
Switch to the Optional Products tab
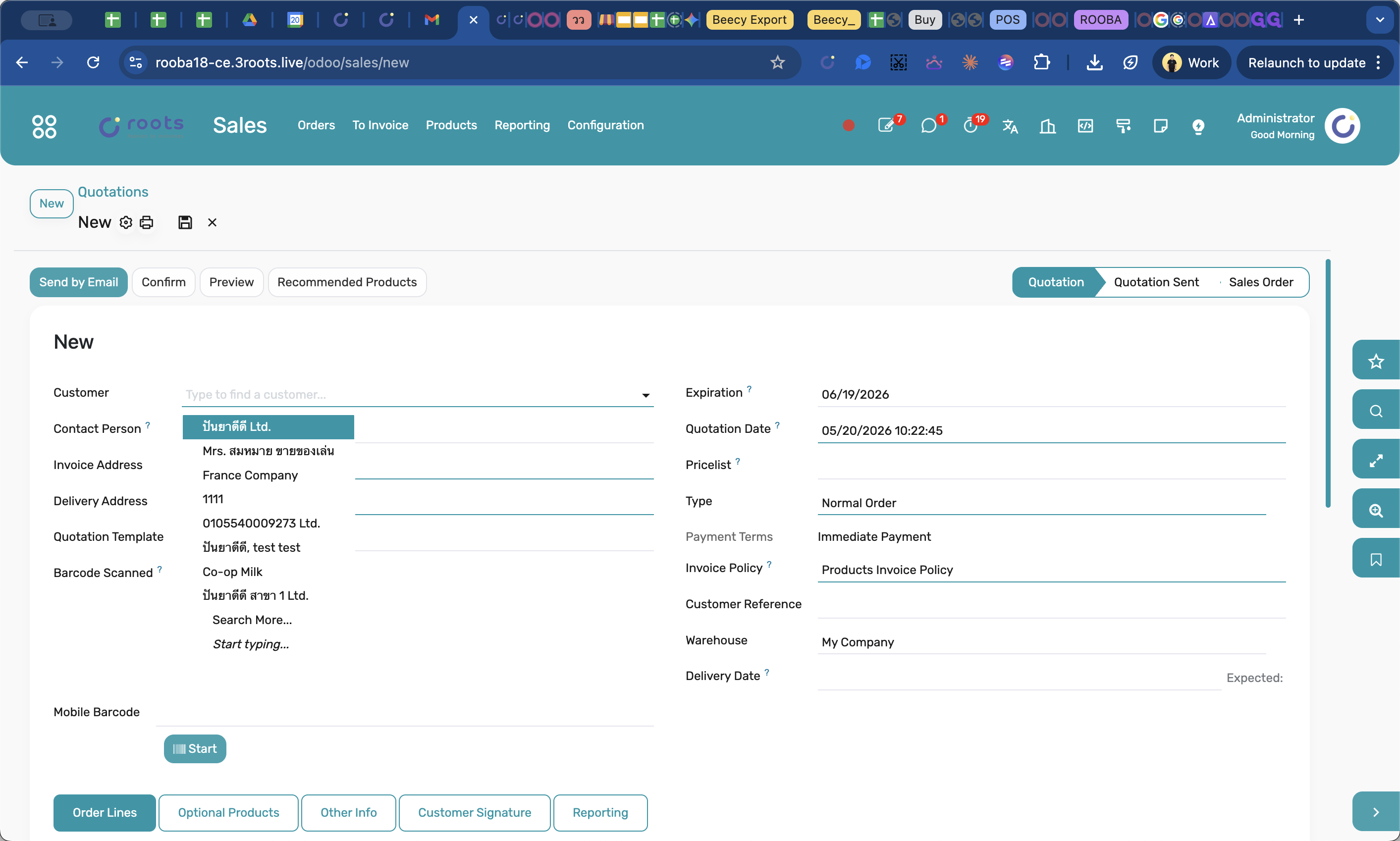[x=228, y=812]
